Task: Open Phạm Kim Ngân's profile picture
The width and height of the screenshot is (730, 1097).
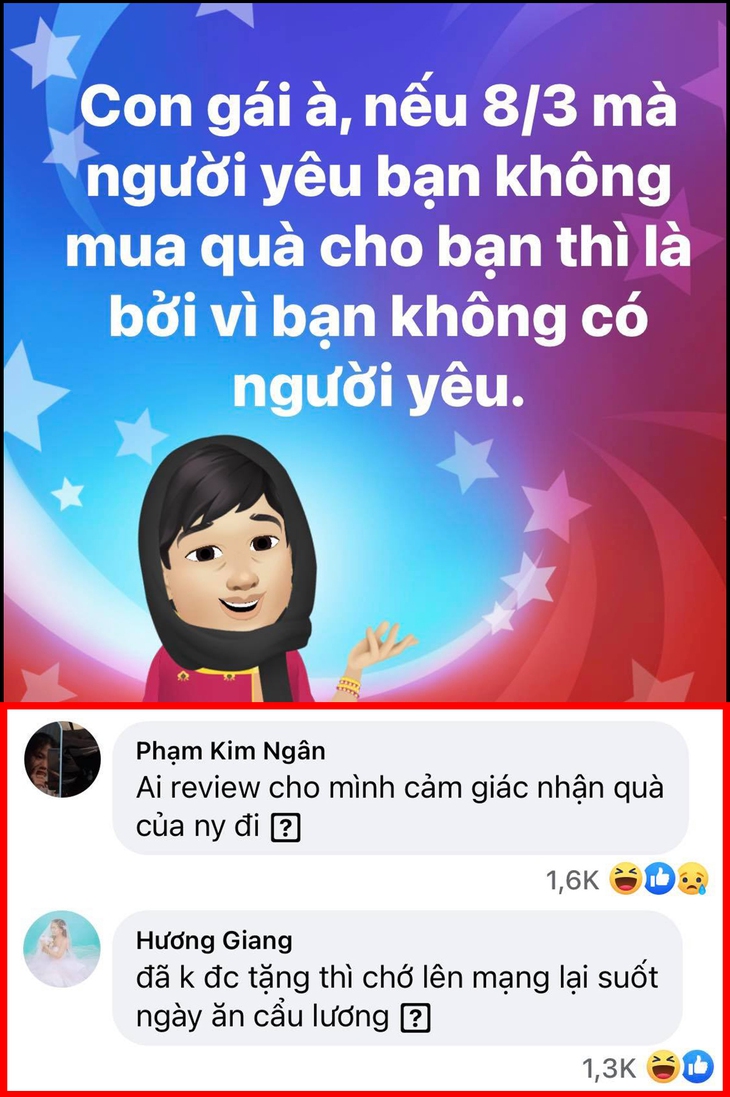Action: point(62,759)
